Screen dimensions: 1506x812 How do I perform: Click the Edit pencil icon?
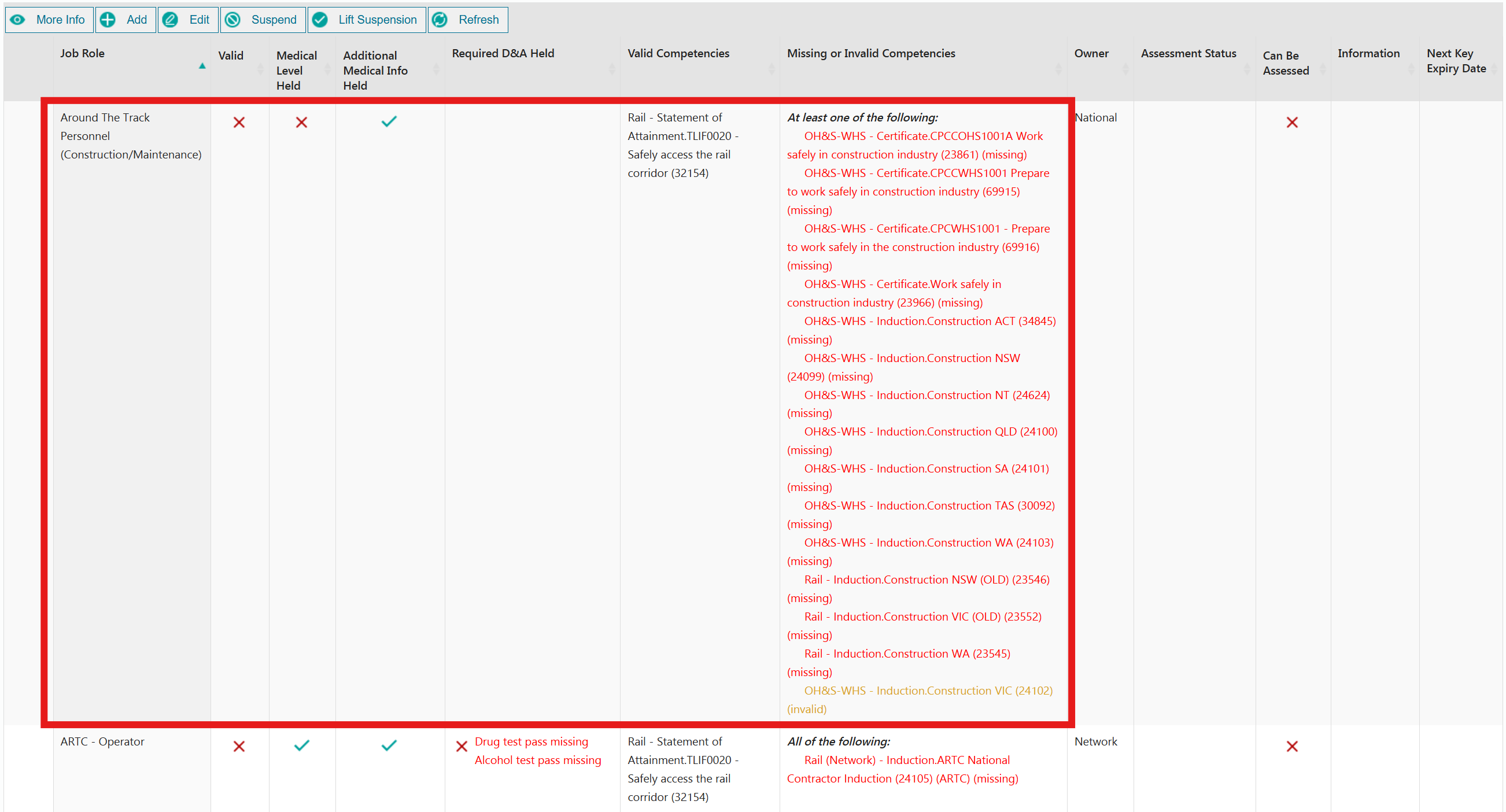pyautogui.click(x=170, y=20)
